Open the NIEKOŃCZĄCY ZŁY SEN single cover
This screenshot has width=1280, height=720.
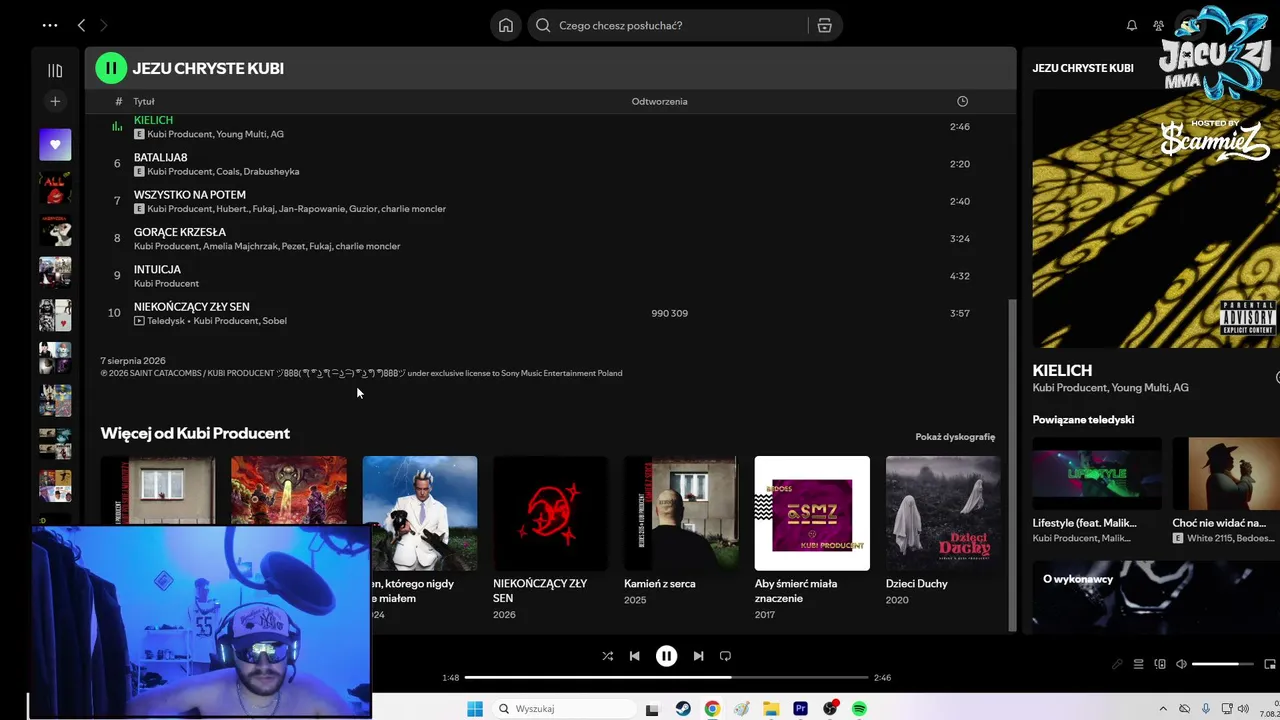[x=550, y=513]
